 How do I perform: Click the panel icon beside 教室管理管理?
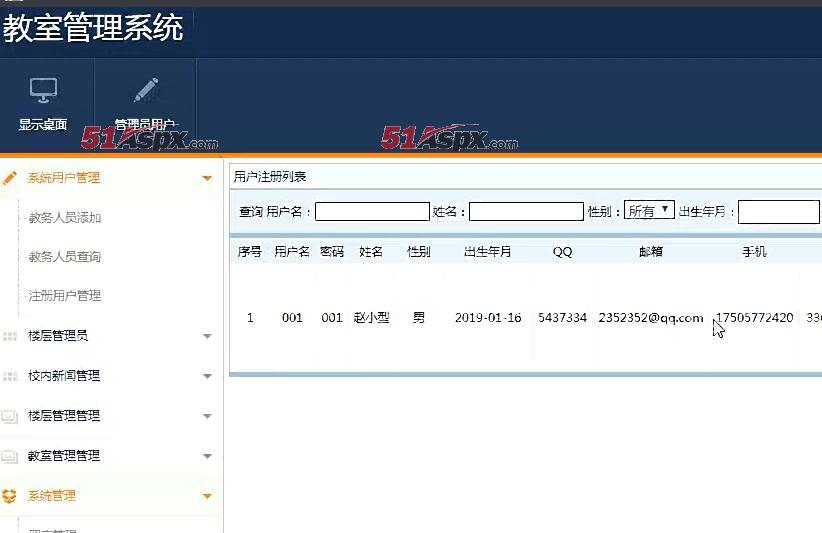click(9, 456)
